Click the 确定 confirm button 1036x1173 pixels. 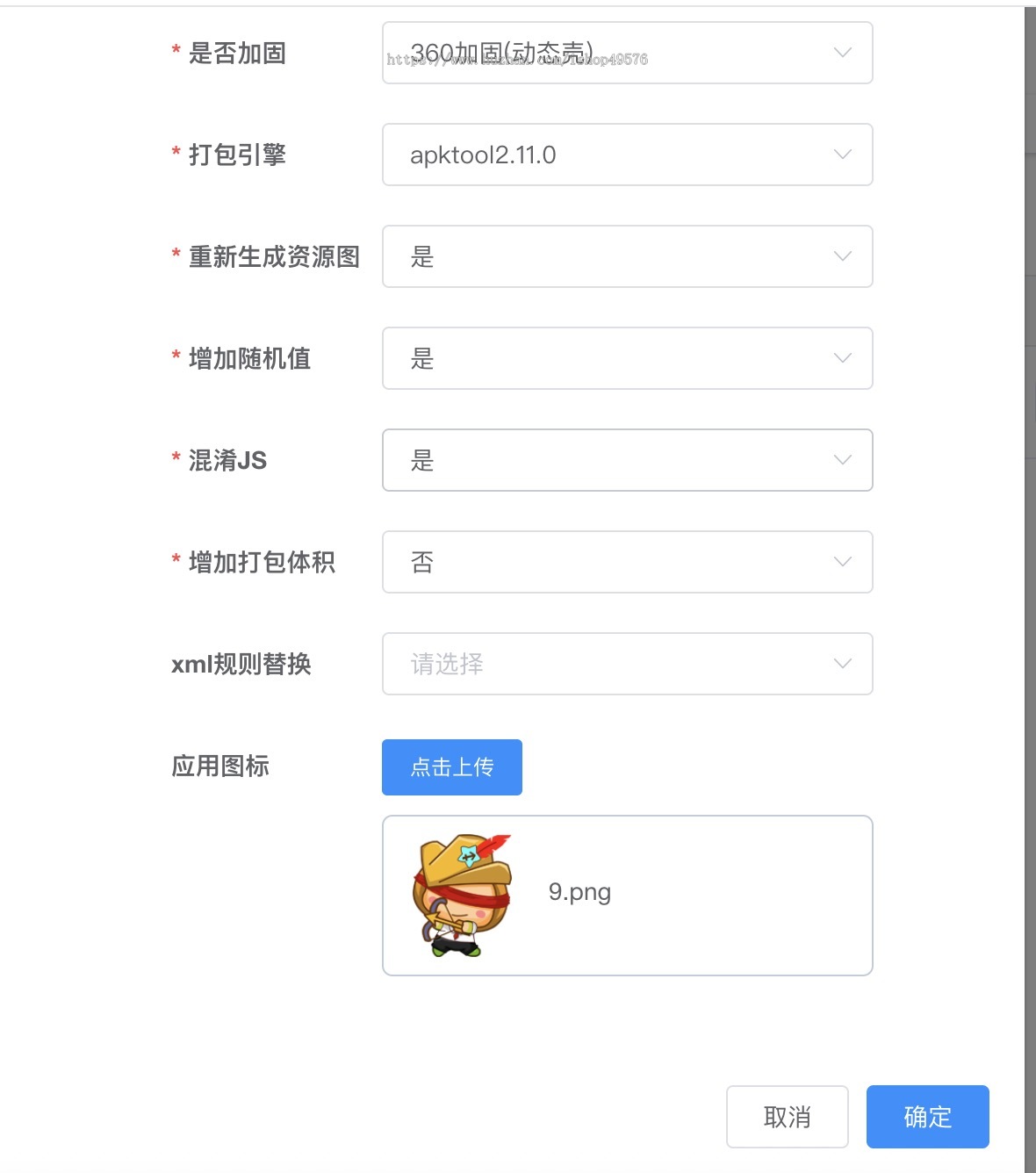click(927, 1117)
